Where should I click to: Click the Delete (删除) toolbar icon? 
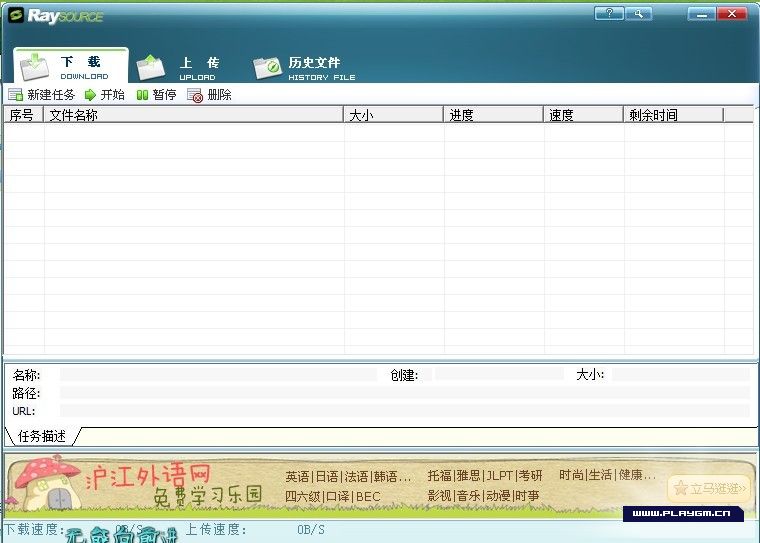(196, 95)
